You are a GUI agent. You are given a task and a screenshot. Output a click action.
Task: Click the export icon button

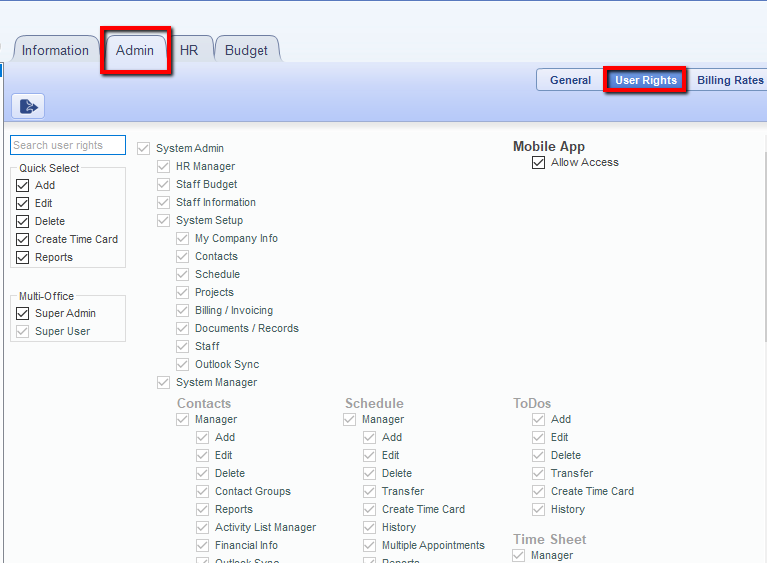click(x=28, y=106)
